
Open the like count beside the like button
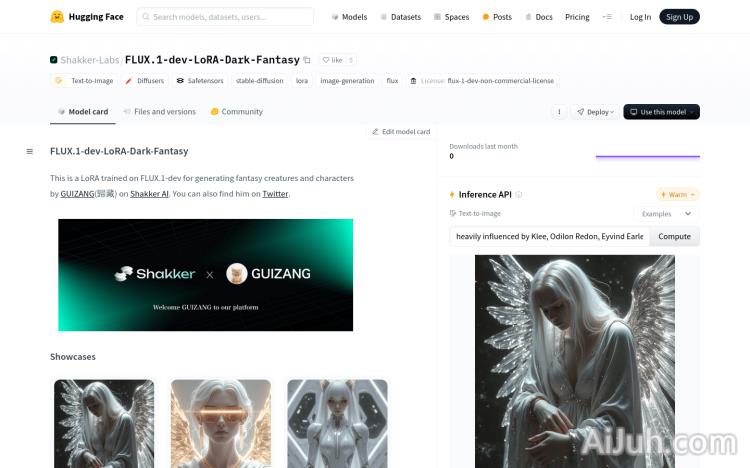[351, 60]
